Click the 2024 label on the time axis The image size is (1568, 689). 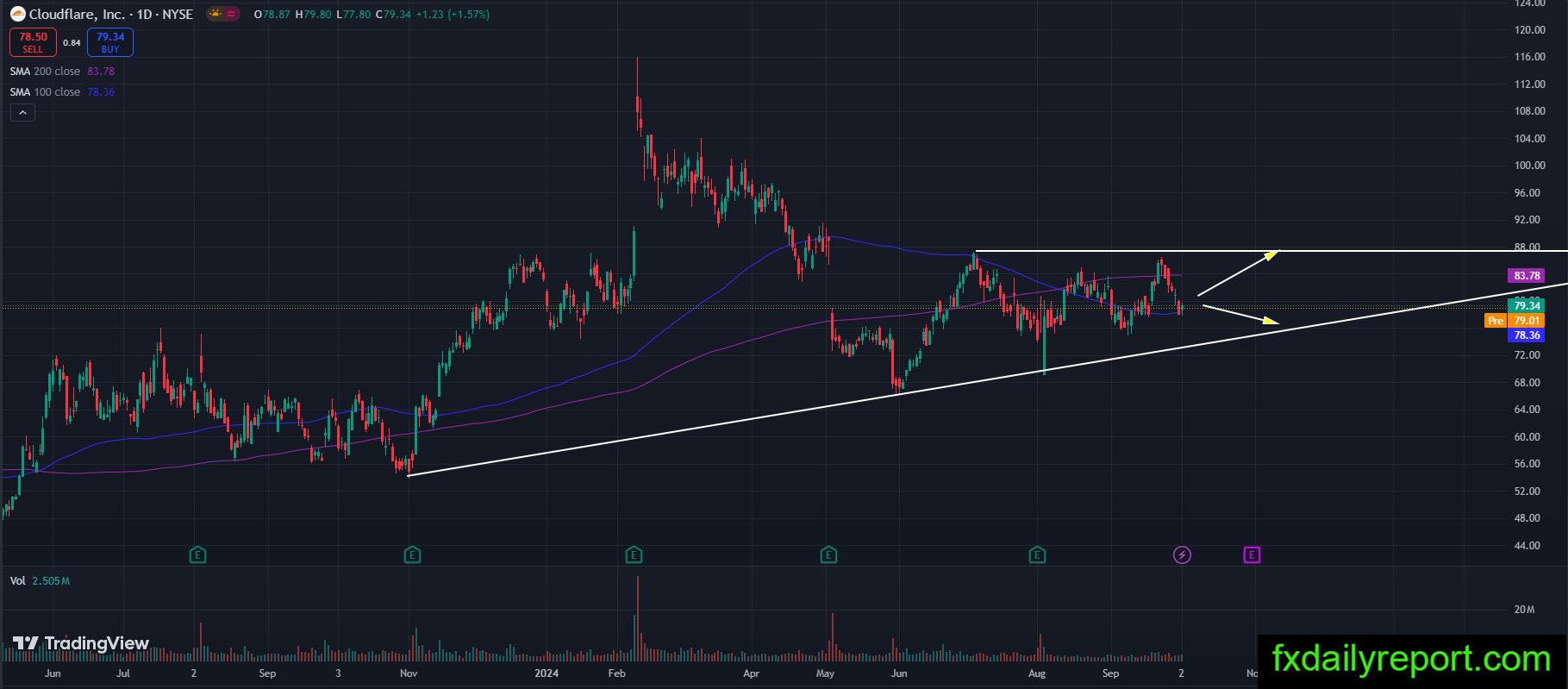click(547, 673)
